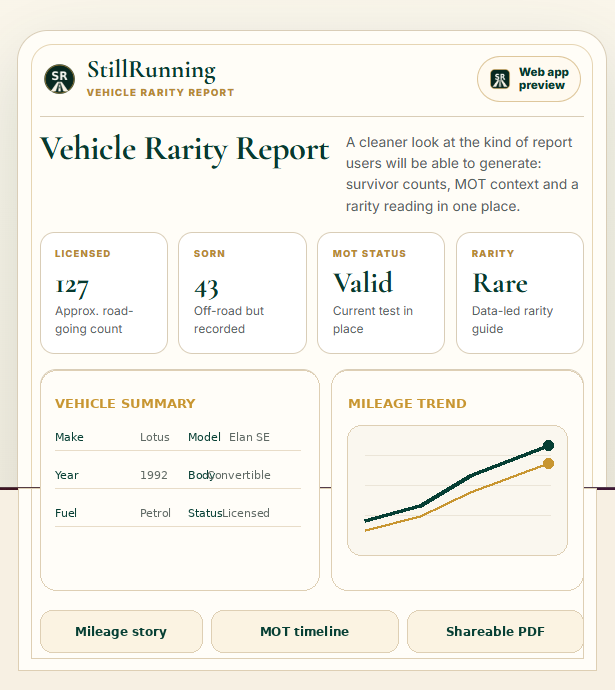Click the Make label
Viewport: 615px width, 690px height.
tap(70, 437)
